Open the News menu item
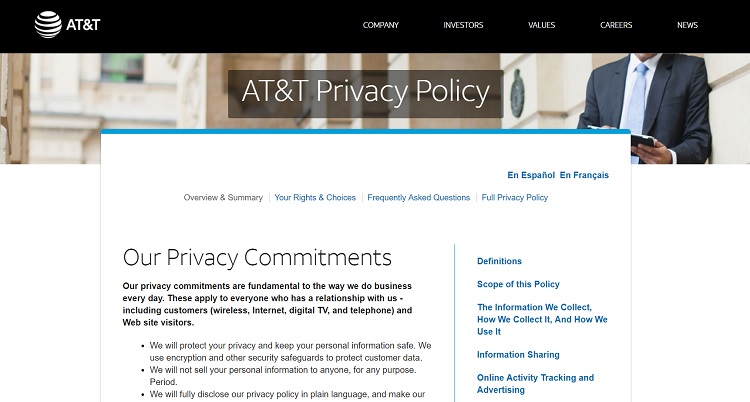Image resolution: width=750 pixels, height=402 pixels. click(687, 25)
